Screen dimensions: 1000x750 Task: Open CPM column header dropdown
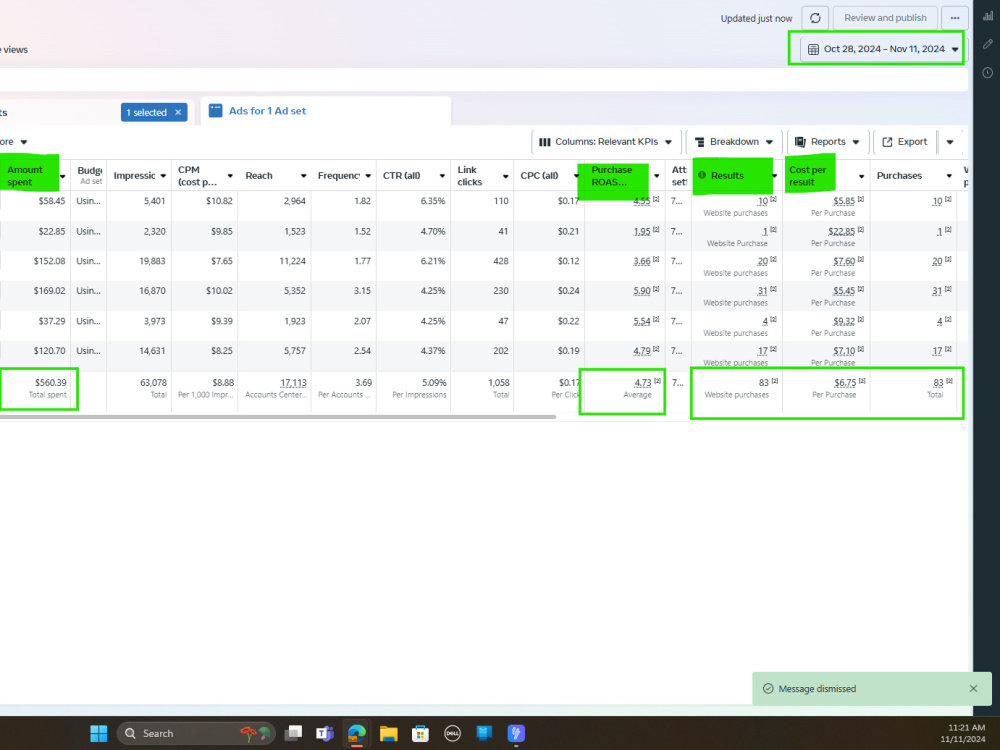click(x=230, y=176)
